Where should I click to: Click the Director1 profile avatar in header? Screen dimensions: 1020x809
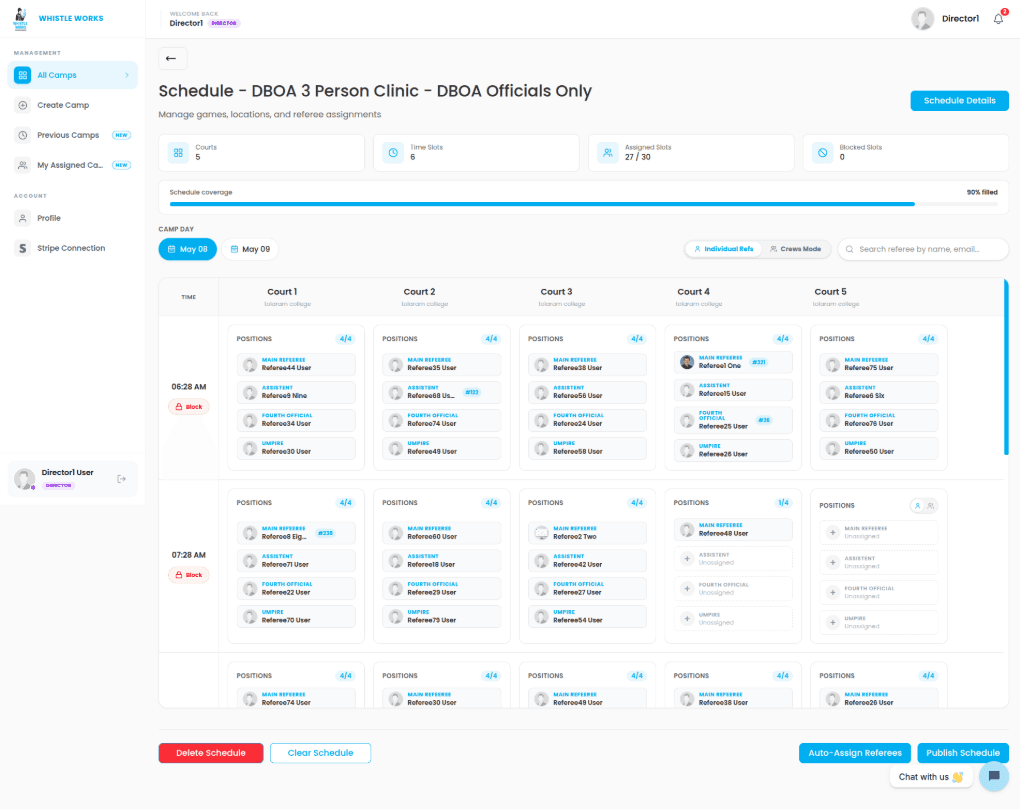point(922,19)
